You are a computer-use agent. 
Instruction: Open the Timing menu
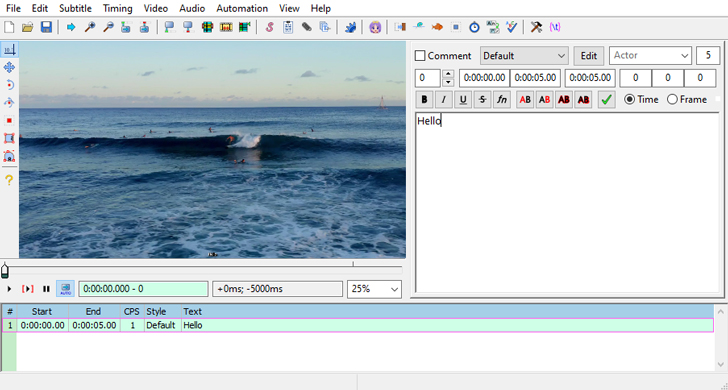point(117,8)
